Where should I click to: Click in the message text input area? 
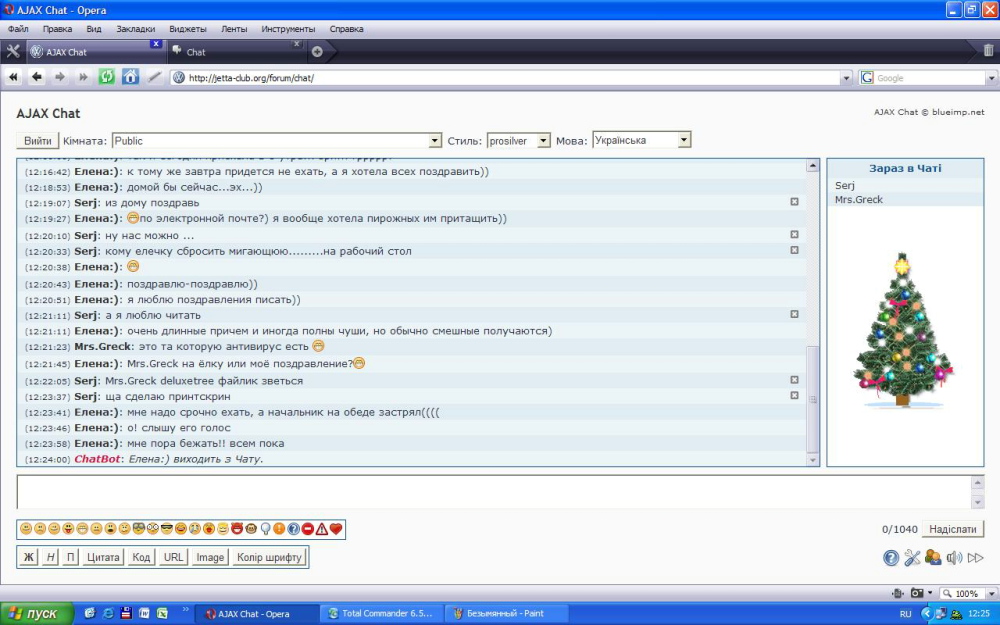point(490,492)
